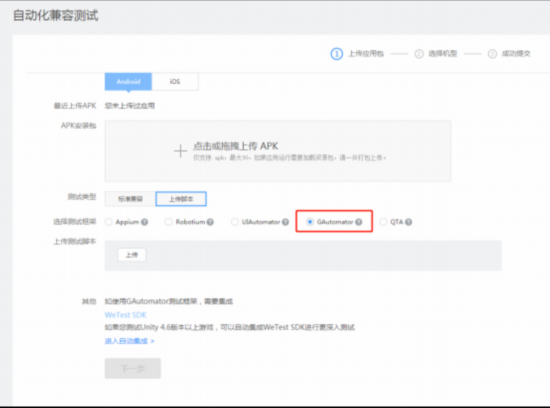Open the help icon next to Robotium
This screenshot has width=550, height=408.
pos(210,222)
